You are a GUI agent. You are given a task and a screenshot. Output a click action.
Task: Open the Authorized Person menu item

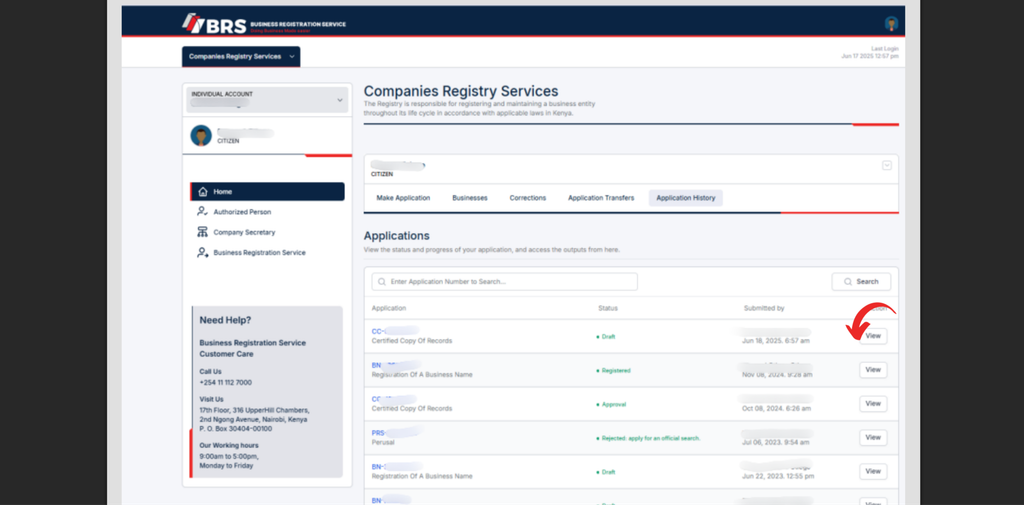[242, 212]
